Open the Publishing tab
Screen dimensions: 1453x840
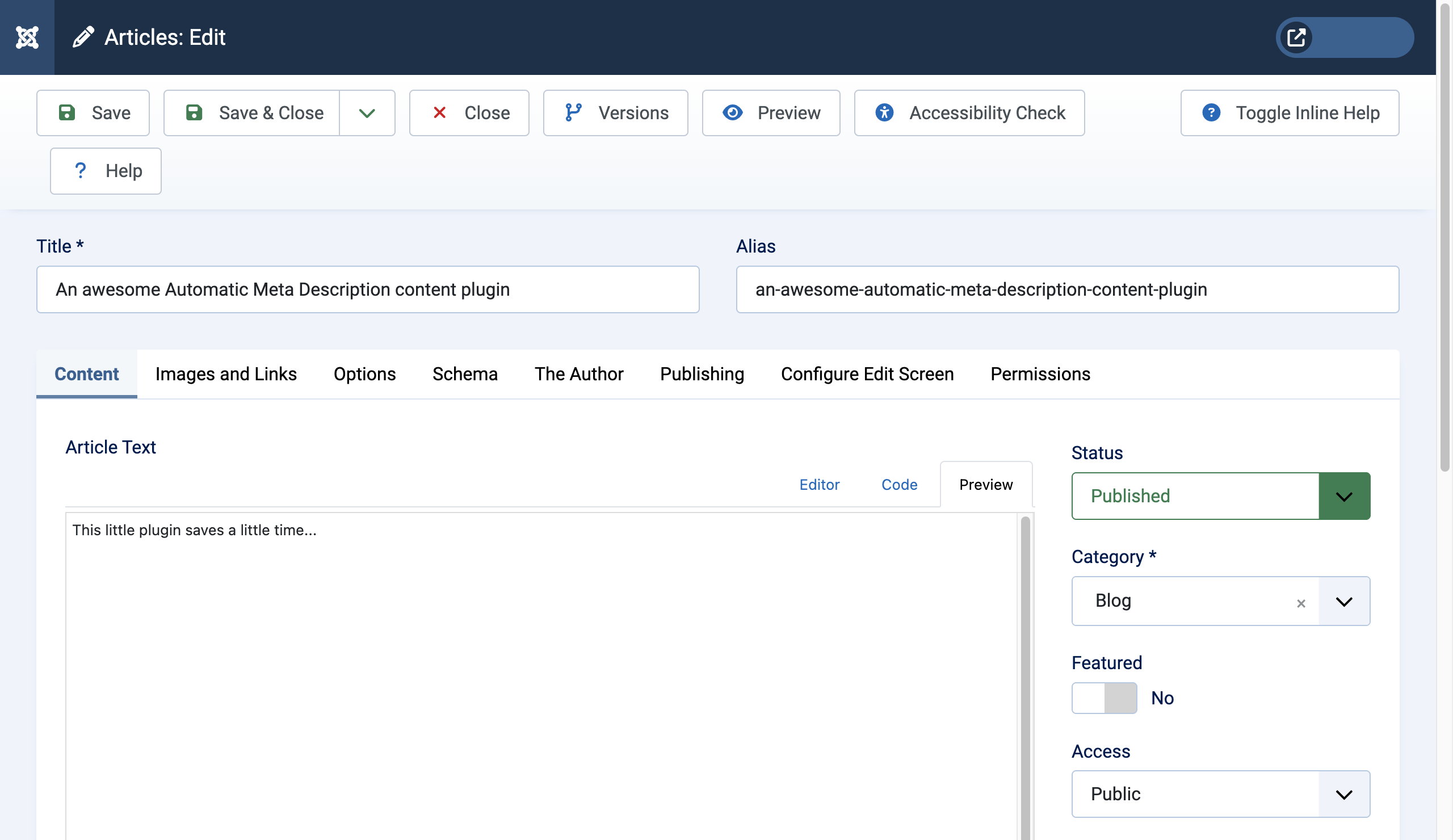pyautogui.click(x=702, y=374)
